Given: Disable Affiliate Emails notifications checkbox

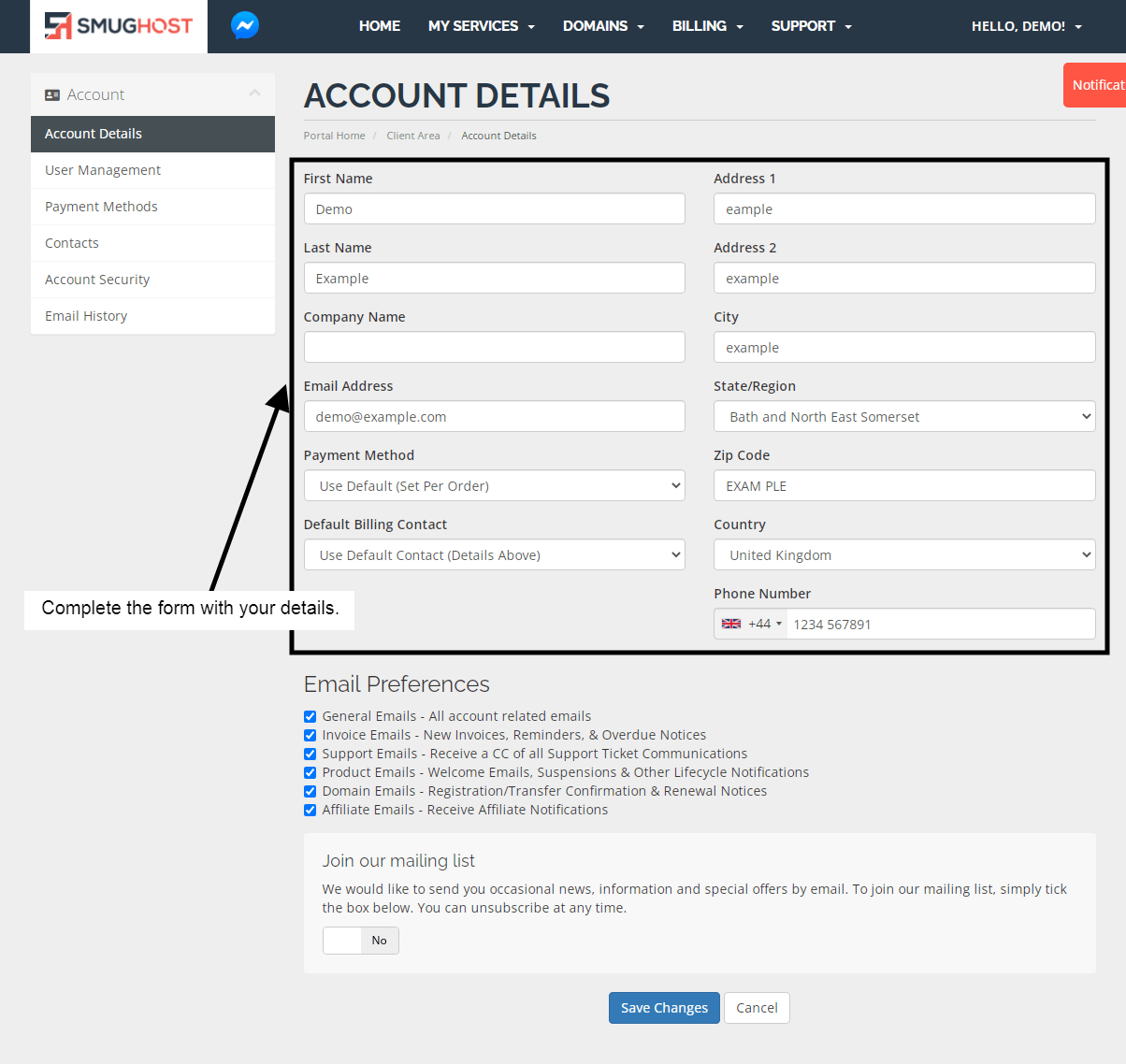Looking at the screenshot, I should click(x=310, y=810).
